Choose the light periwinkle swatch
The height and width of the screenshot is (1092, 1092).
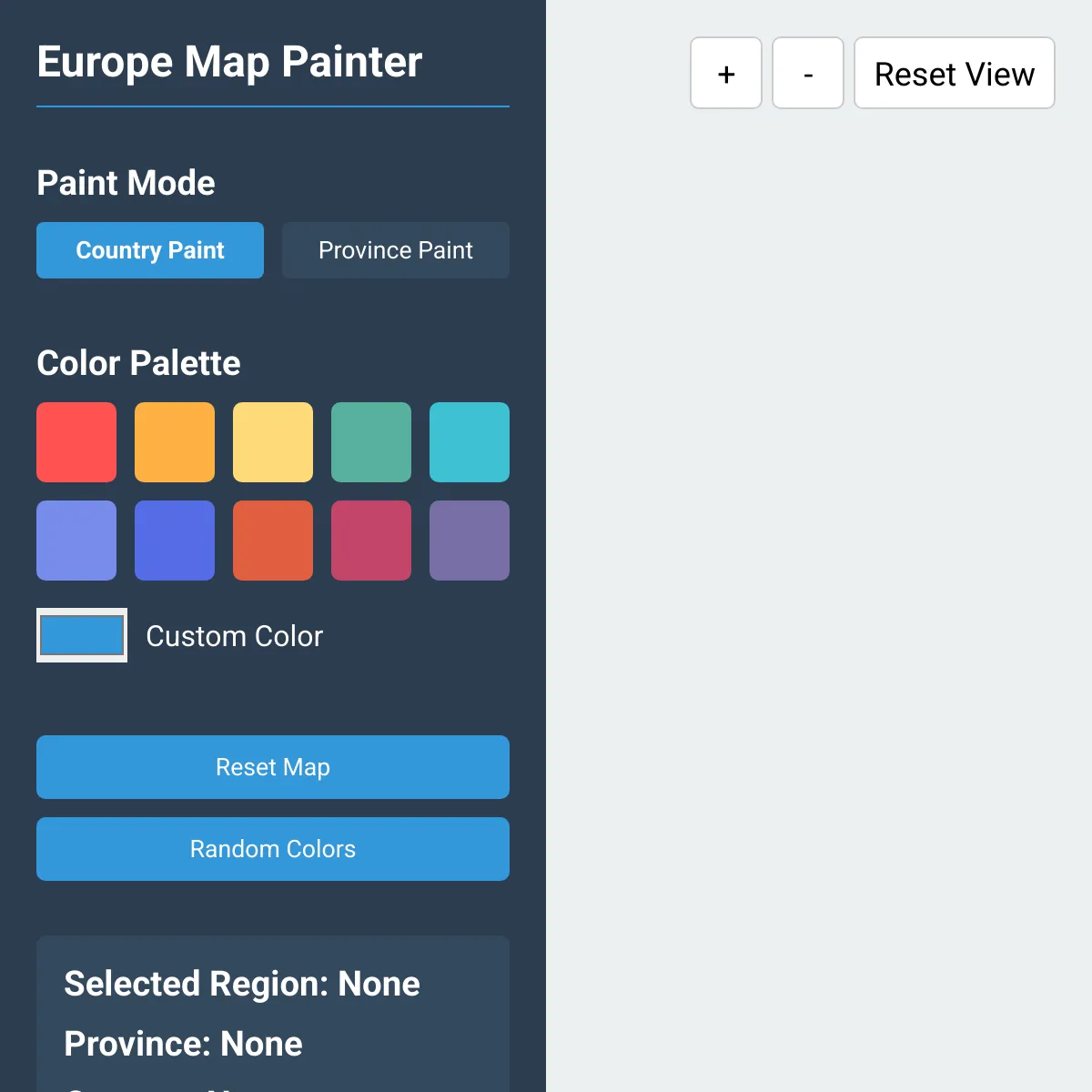click(76, 541)
